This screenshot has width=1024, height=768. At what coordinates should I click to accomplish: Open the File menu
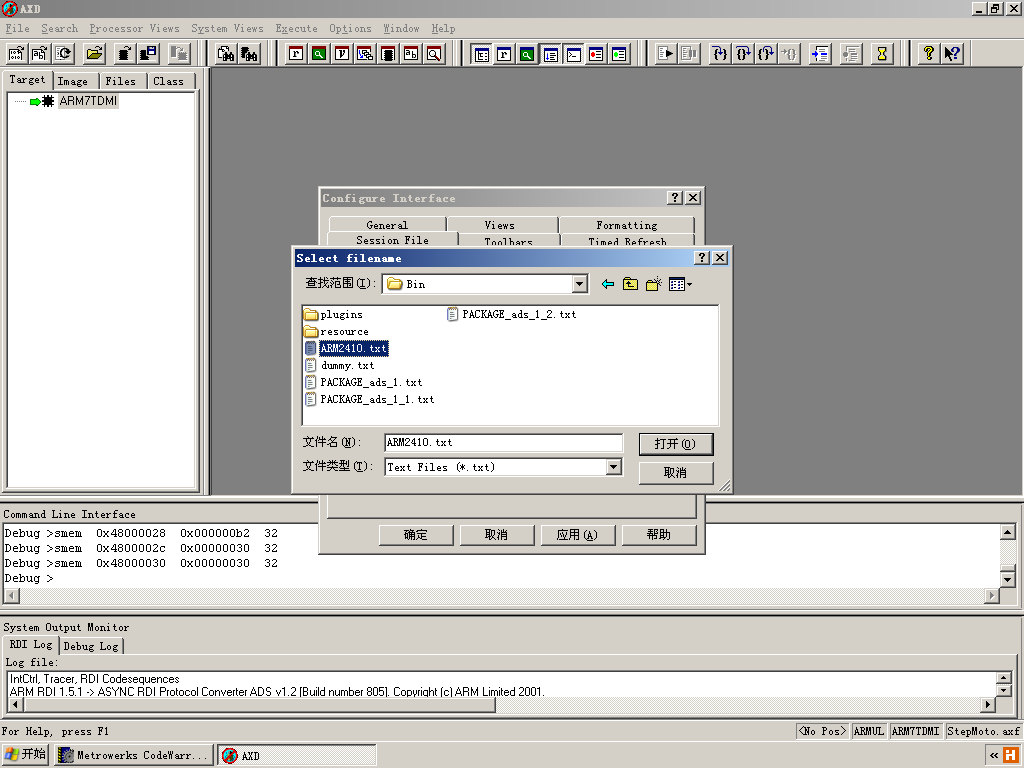click(x=18, y=29)
